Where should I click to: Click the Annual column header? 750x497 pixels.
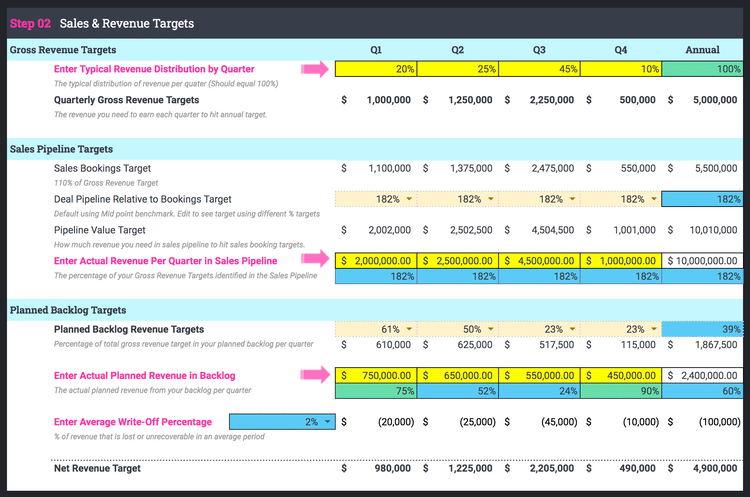coord(702,49)
